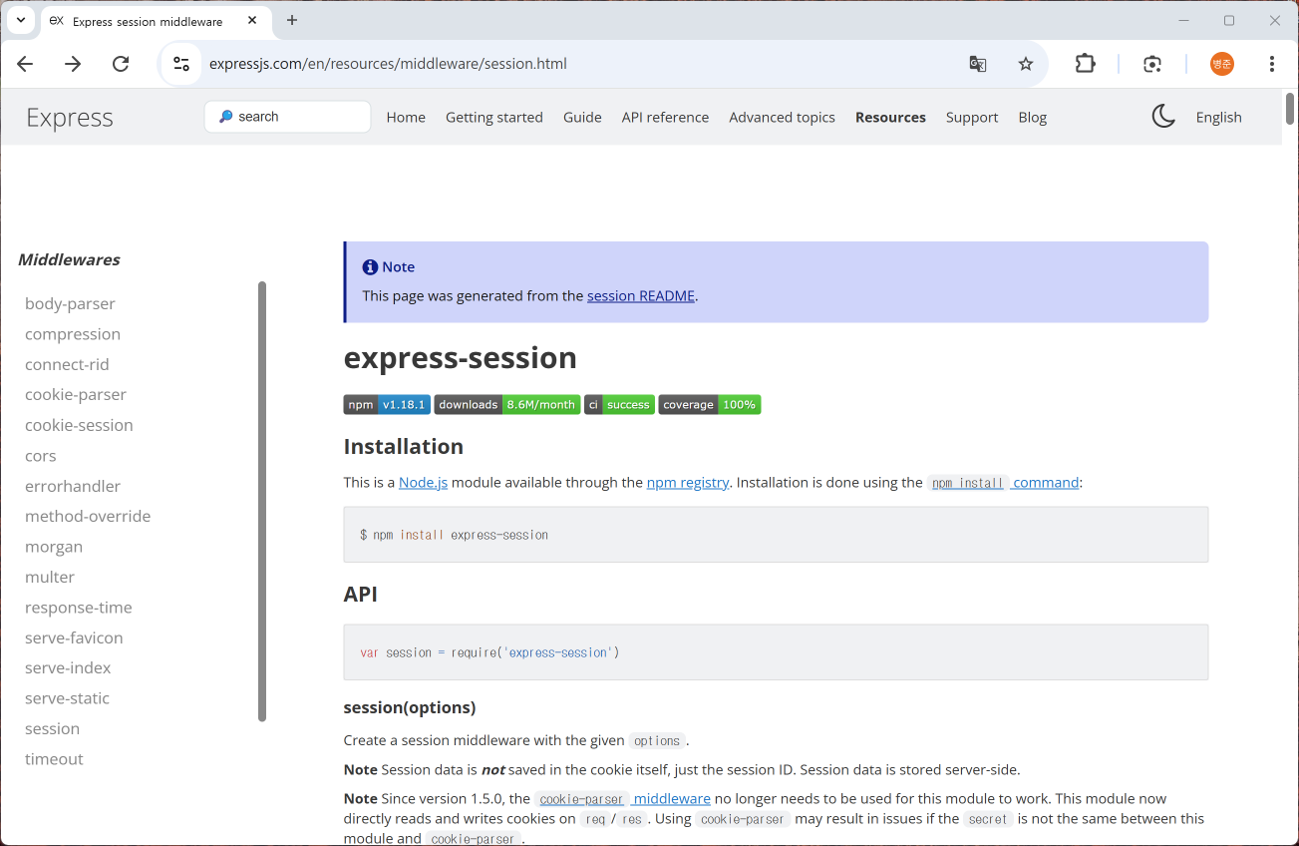
Task: Follow the session README link
Action: click(641, 296)
